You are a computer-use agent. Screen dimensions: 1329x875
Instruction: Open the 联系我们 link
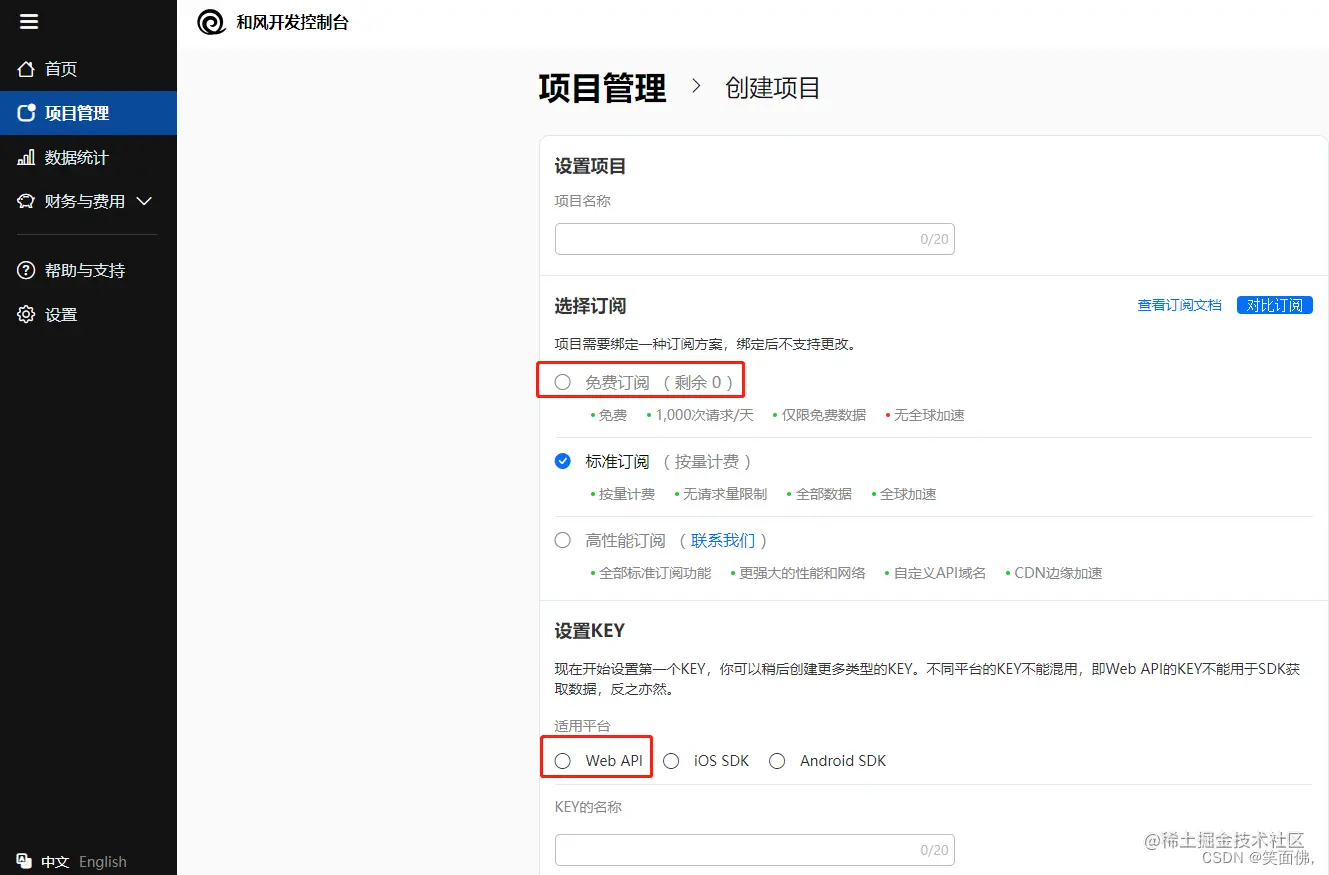(723, 540)
